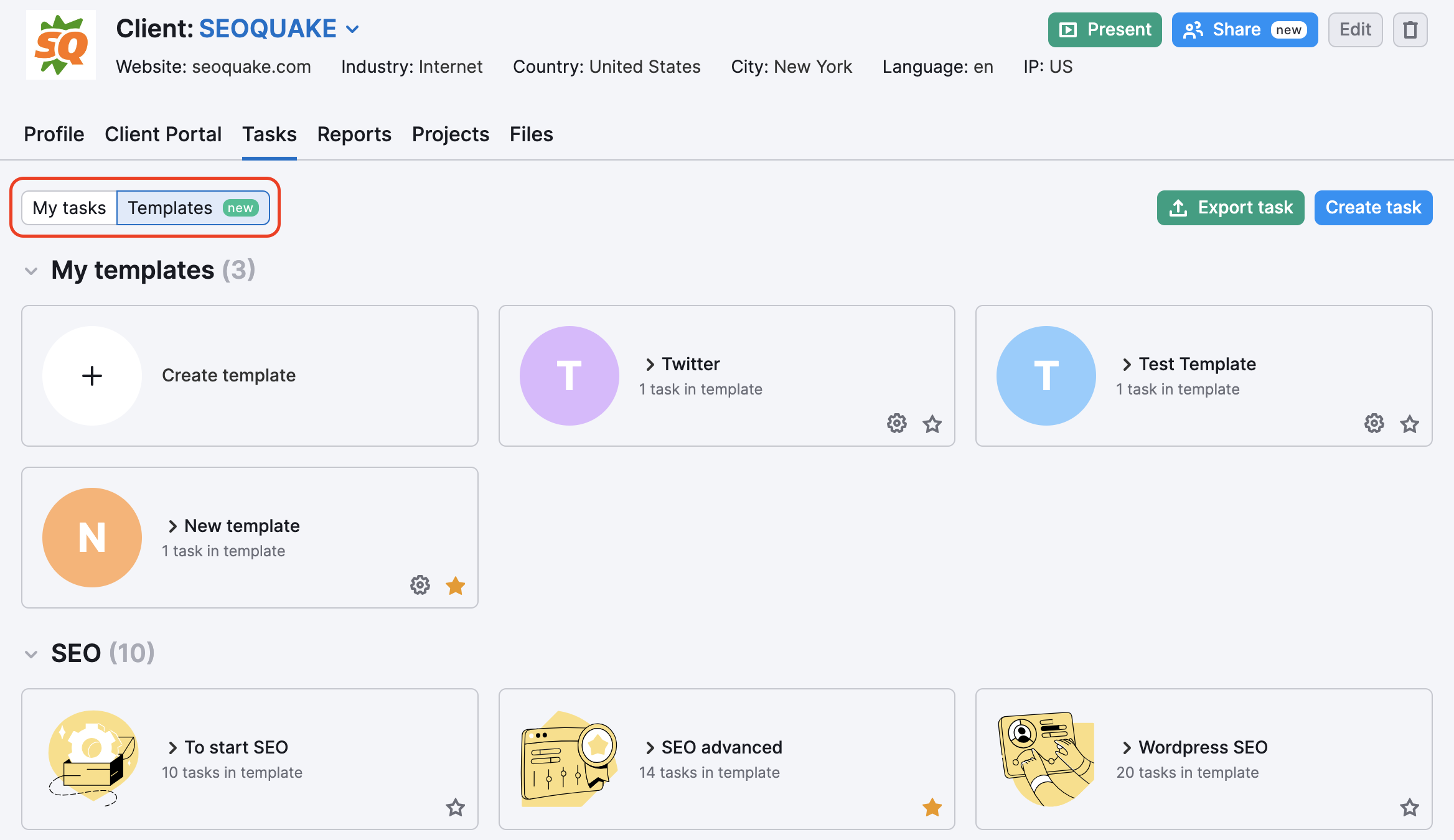
Task: Star the Test Template
Action: (x=1410, y=424)
